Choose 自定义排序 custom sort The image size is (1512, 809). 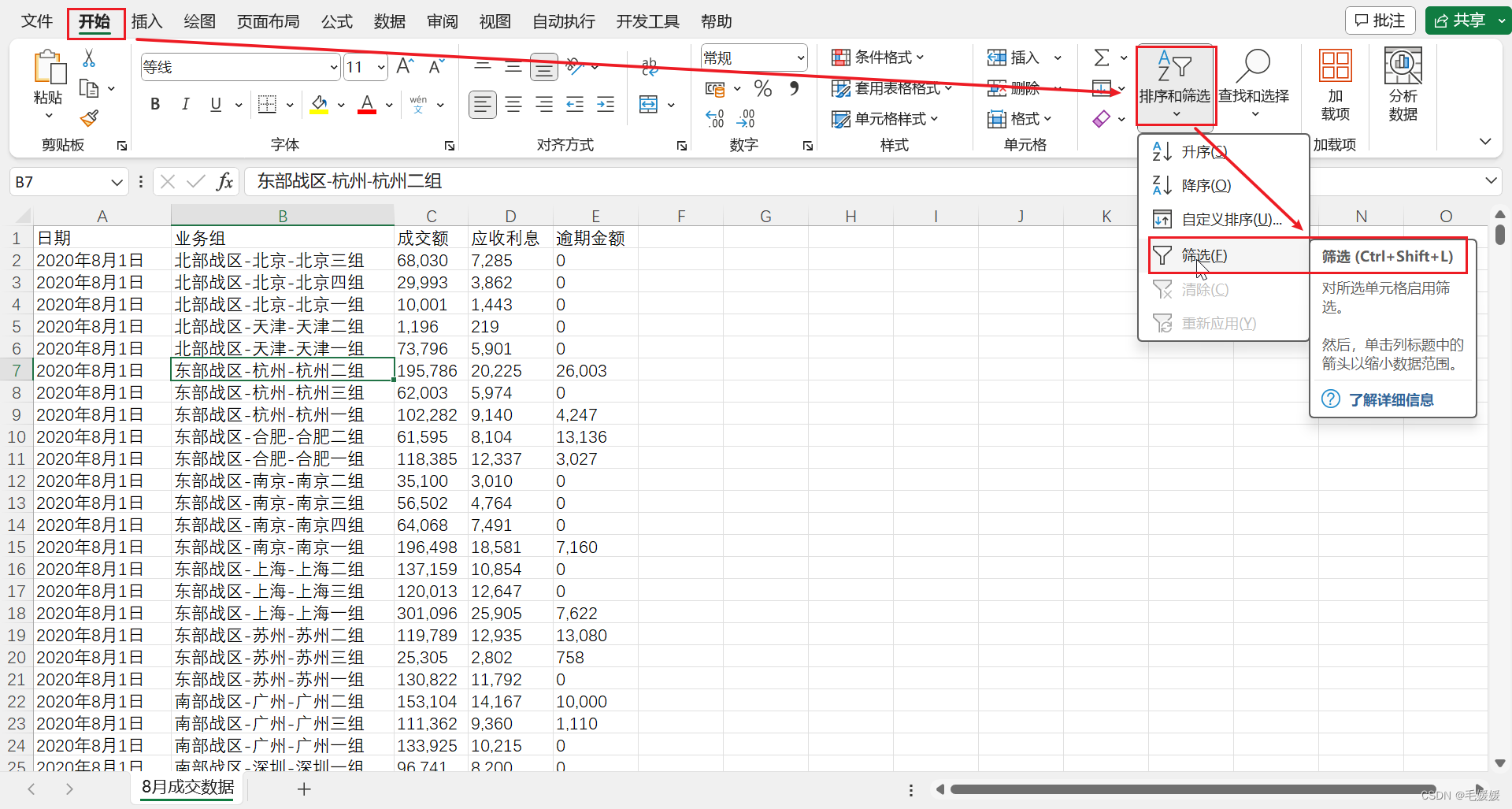(1223, 219)
